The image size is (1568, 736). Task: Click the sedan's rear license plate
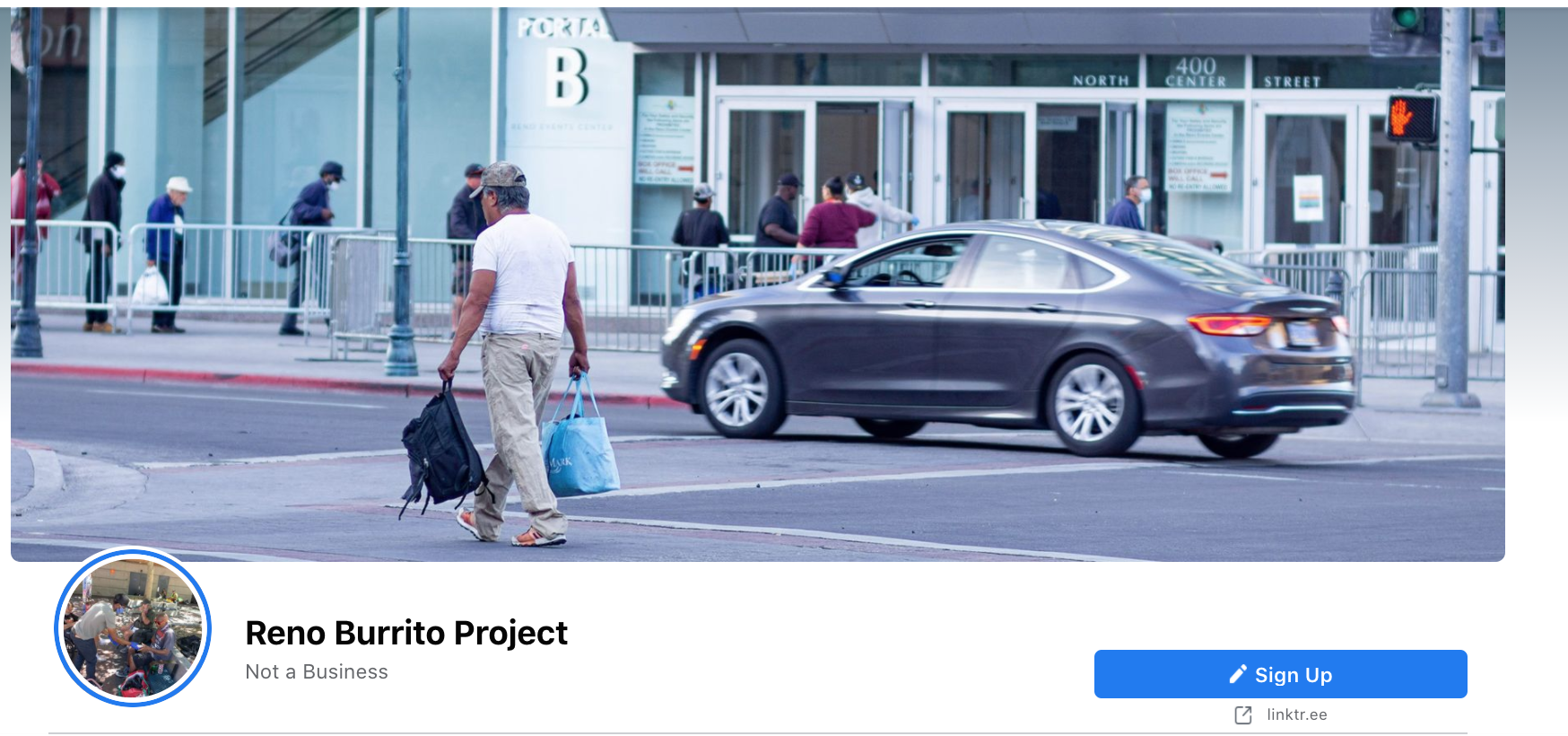click(x=1303, y=334)
